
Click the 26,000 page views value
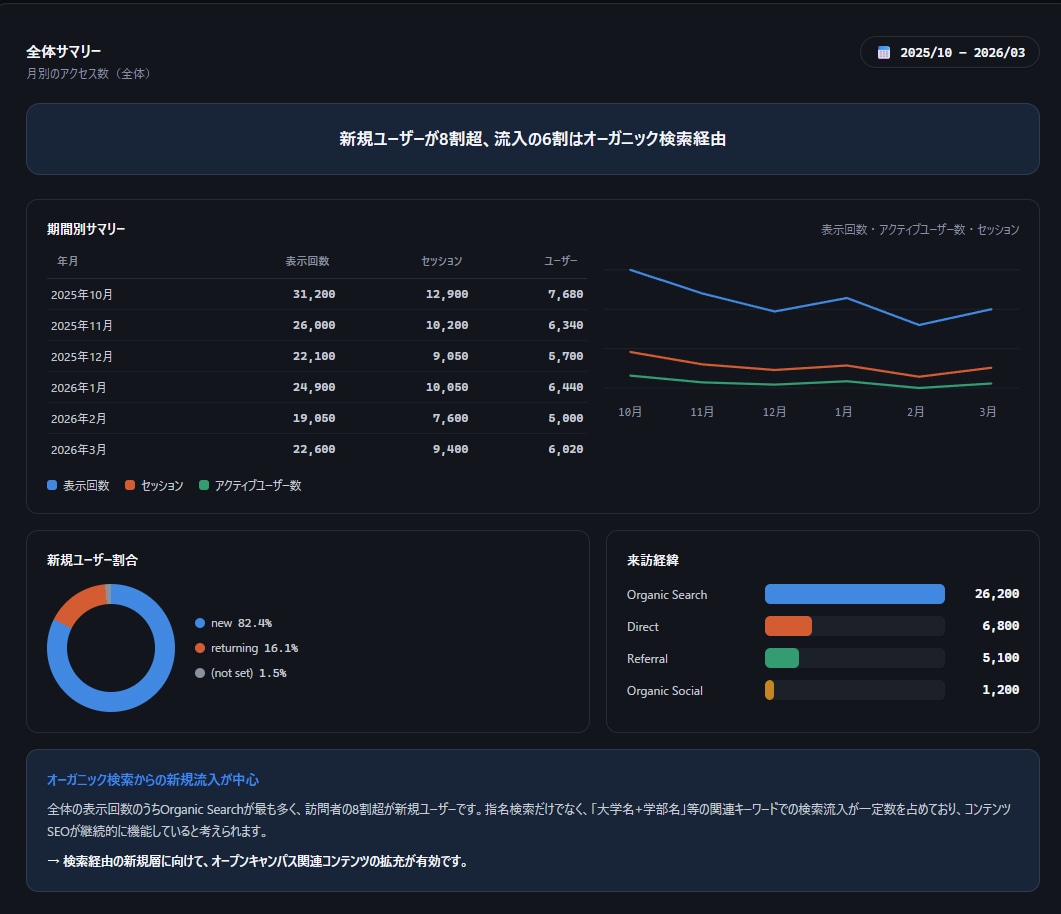click(x=314, y=325)
